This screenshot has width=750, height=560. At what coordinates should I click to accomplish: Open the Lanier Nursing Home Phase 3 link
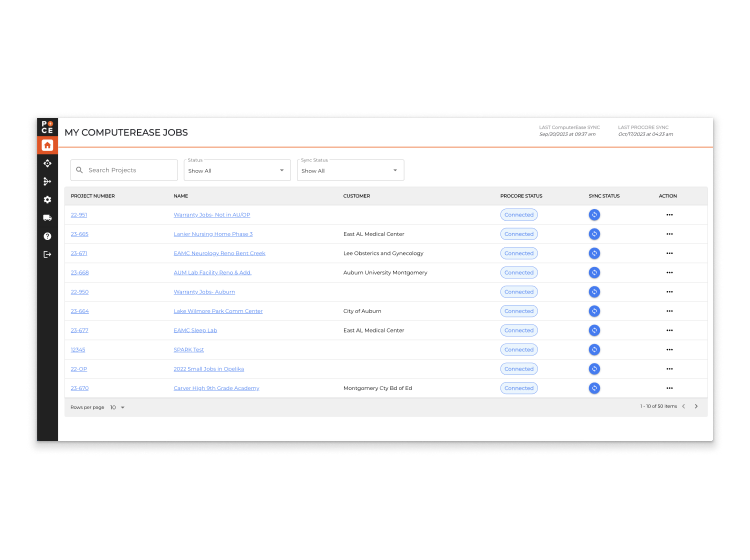213,234
